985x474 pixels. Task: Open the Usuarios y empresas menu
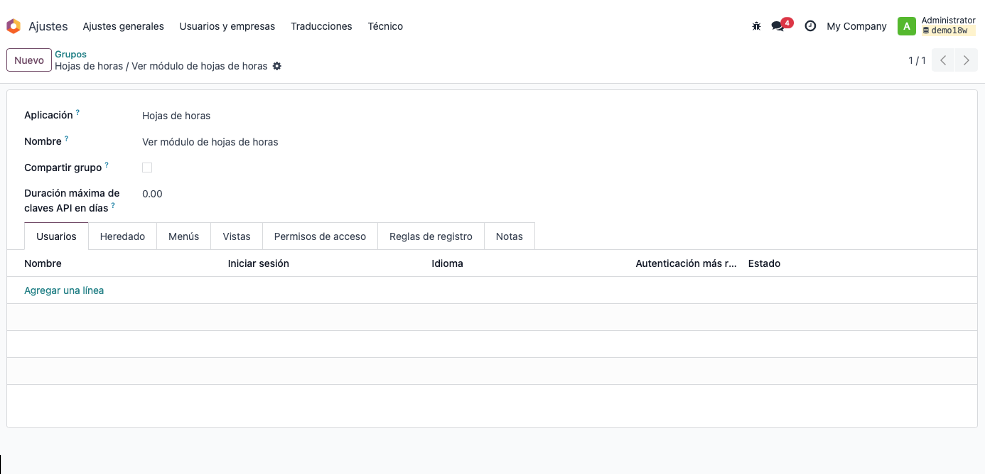(x=227, y=26)
